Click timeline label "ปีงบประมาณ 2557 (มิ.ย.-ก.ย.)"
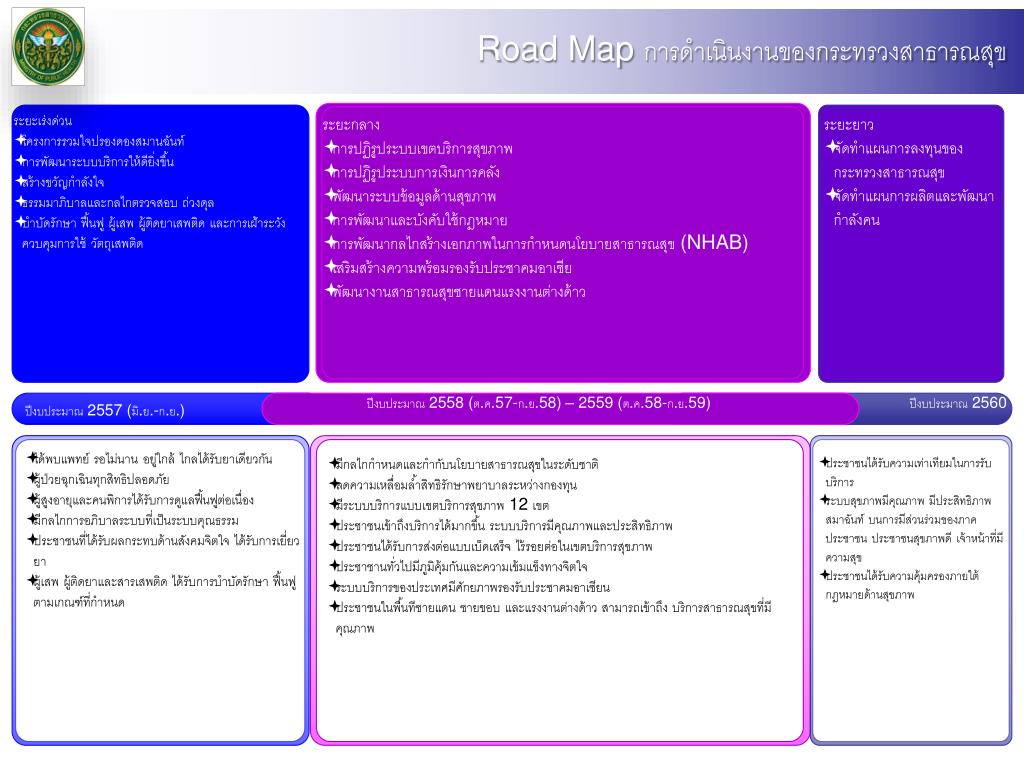1024x768 pixels. [104, 411]
